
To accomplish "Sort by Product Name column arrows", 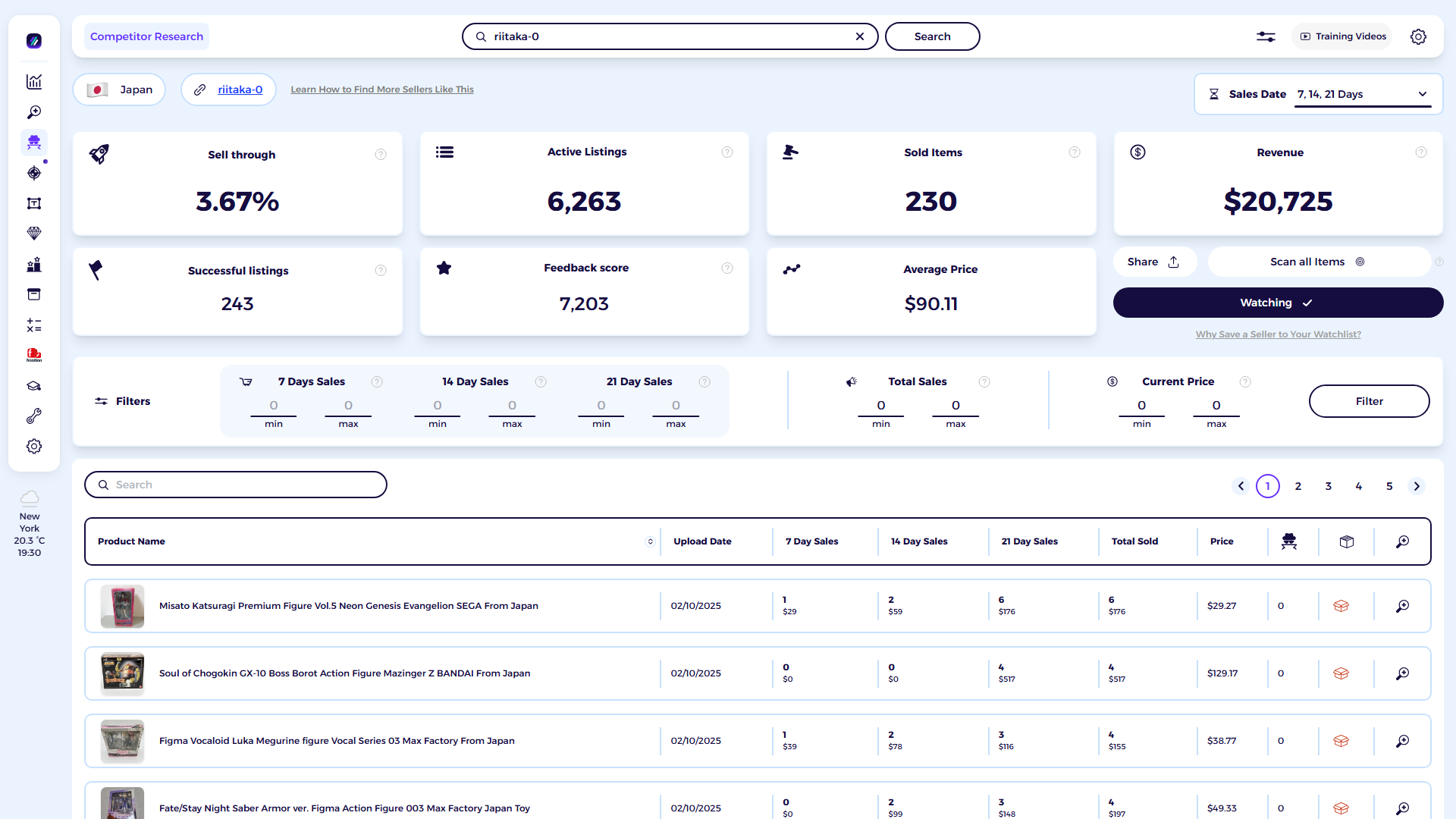I will [x=650, y=541].
